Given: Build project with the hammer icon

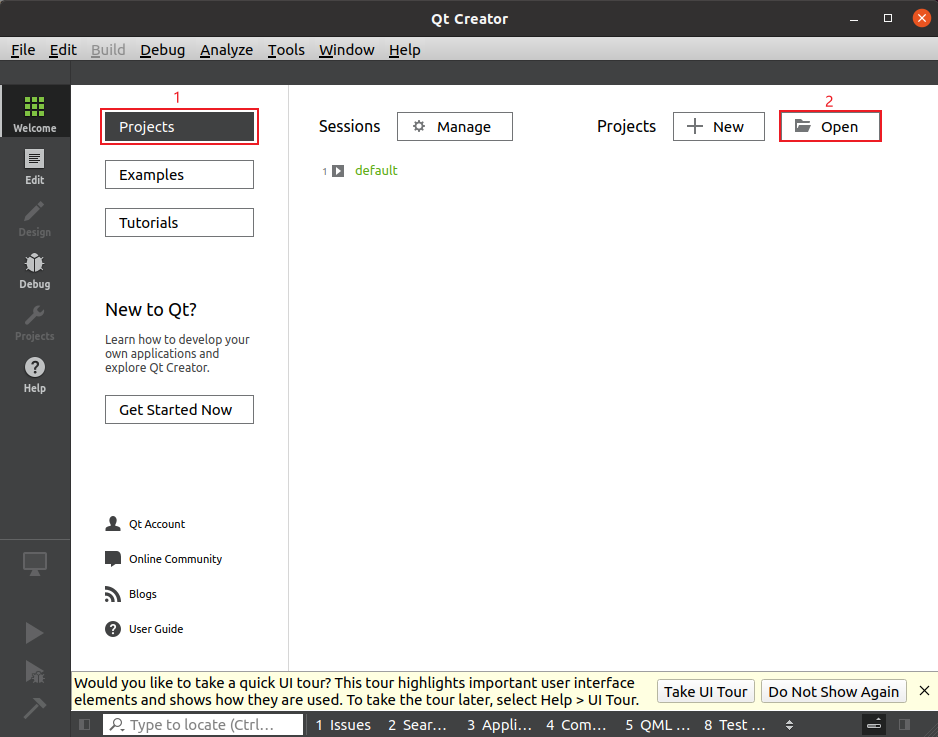Looking at the screenshot, I should click(35, 708).
